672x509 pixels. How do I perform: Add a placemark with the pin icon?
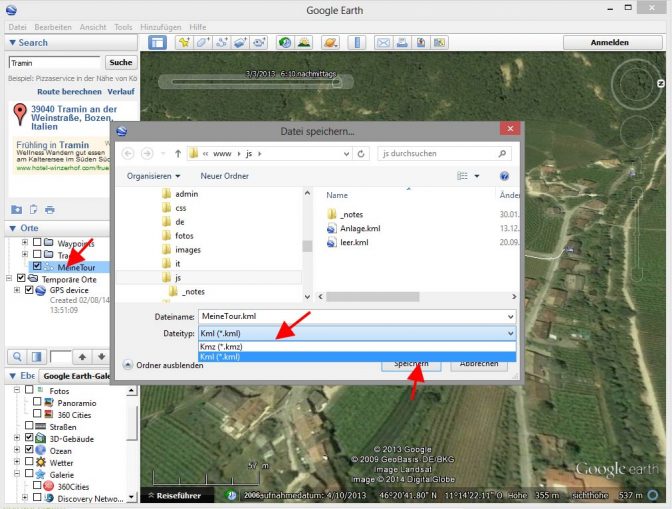184,42
